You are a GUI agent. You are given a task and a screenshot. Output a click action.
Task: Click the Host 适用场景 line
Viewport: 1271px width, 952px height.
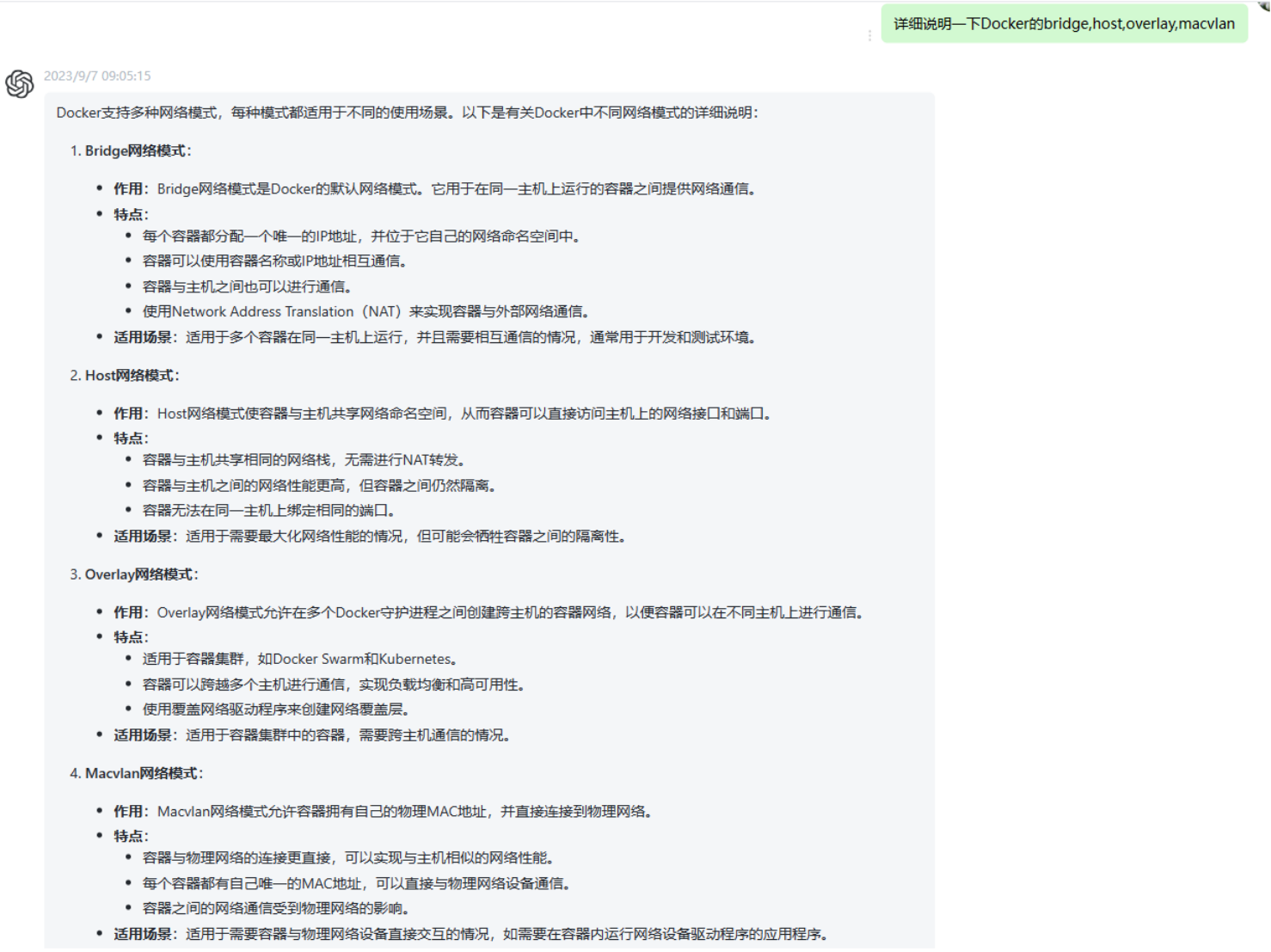pos(371,537)
